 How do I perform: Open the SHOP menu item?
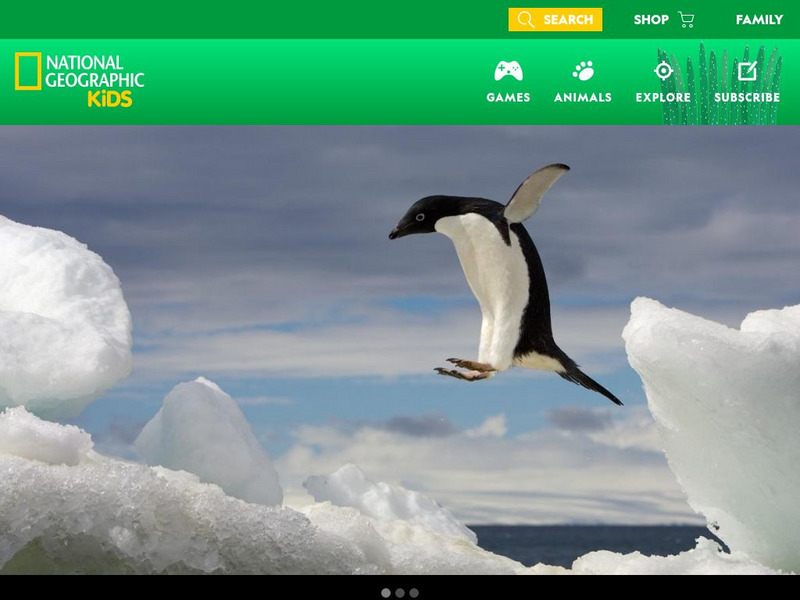click(x=651, y=17)
